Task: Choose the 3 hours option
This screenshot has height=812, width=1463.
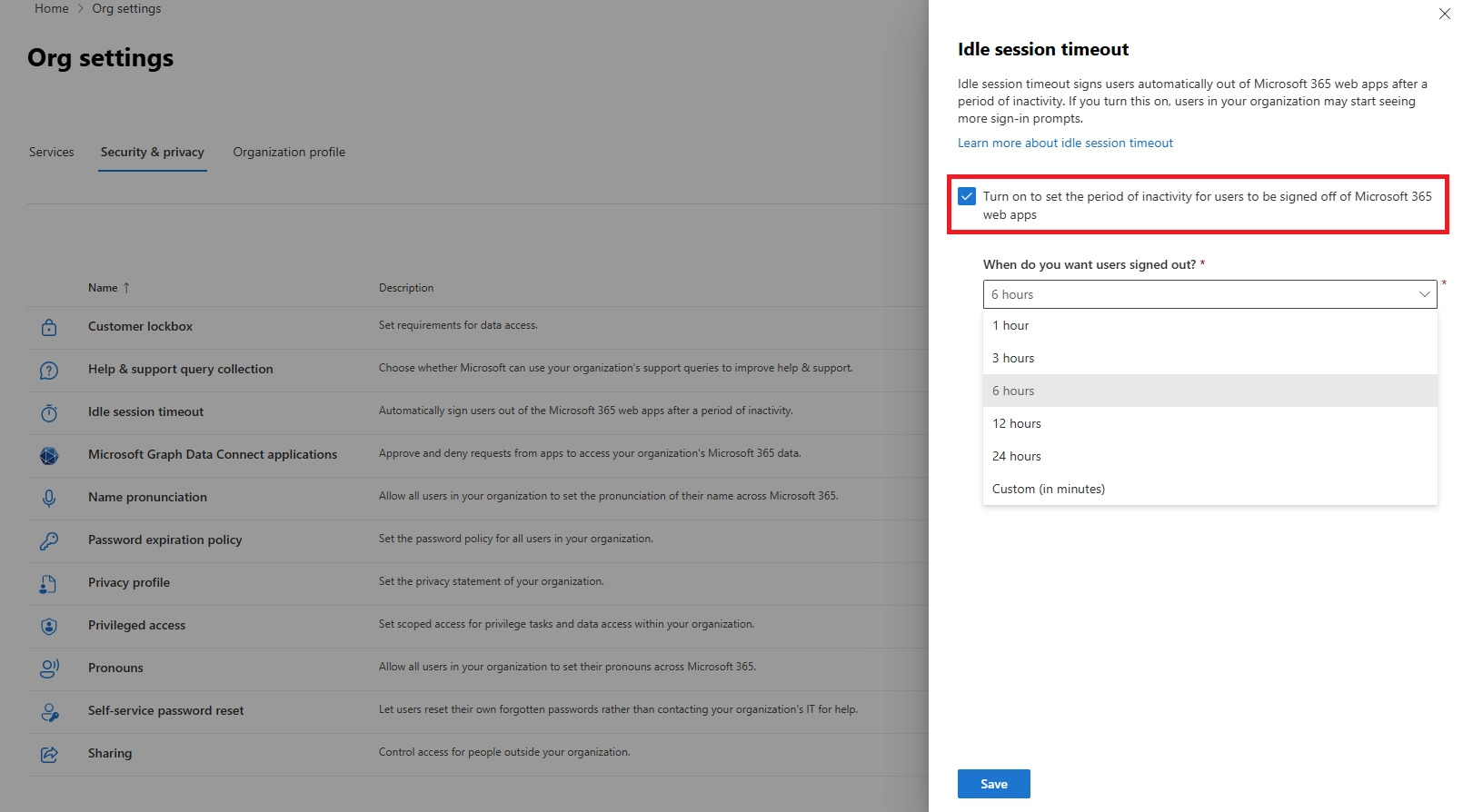Action: pos(1209,358)
